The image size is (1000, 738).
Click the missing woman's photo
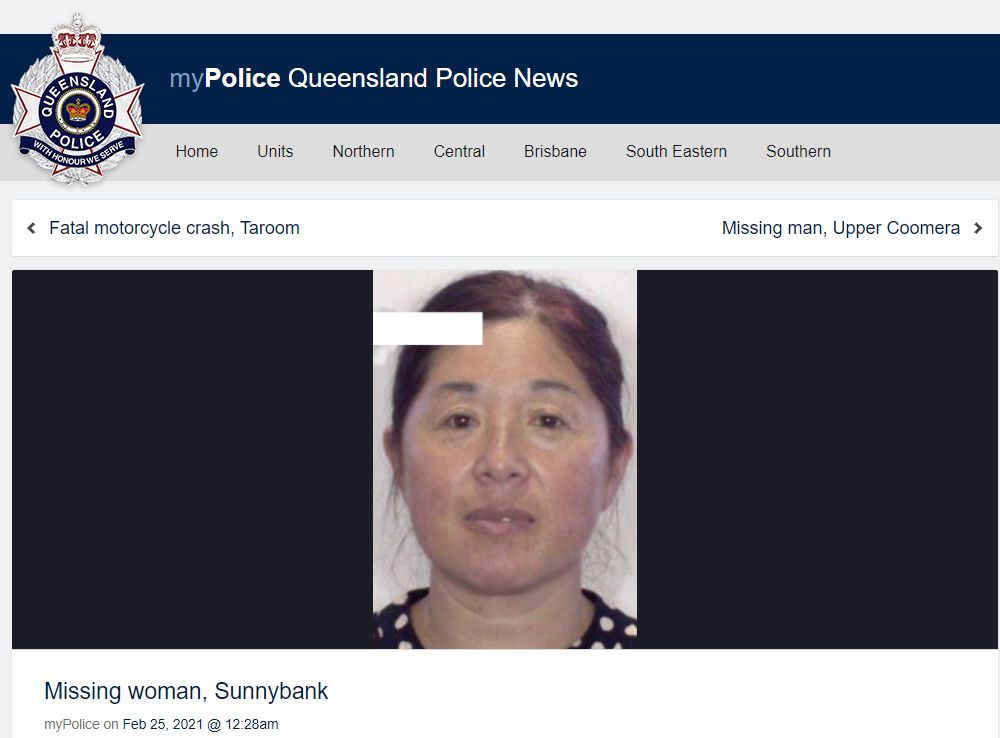coord(504,459)
